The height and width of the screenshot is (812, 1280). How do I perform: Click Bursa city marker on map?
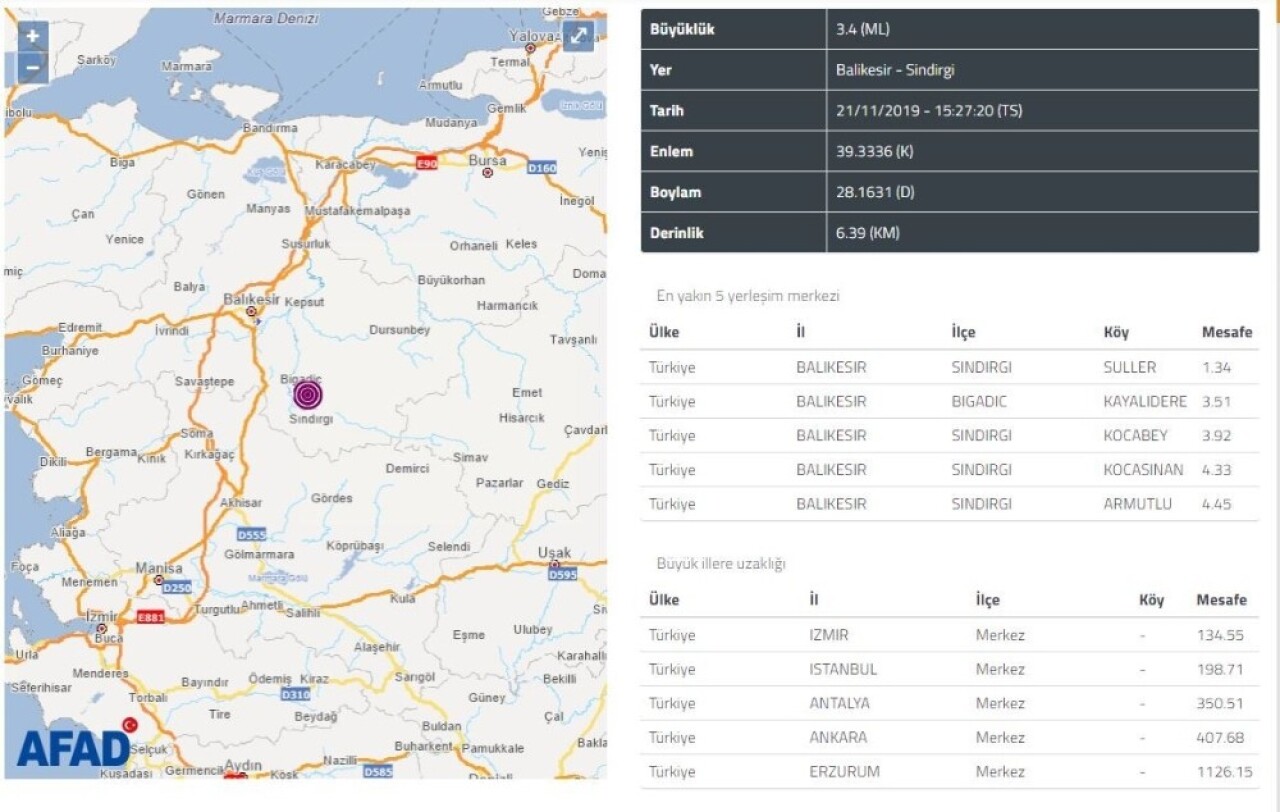[488, 172]
